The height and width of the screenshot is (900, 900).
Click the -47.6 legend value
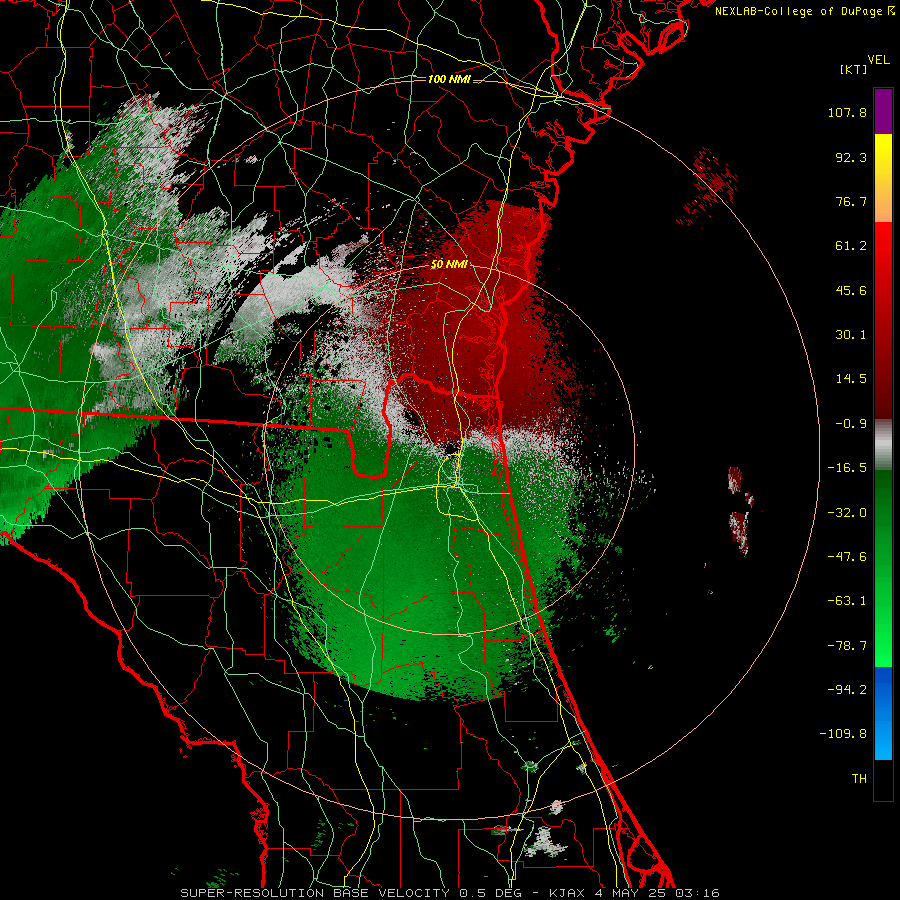847,557
